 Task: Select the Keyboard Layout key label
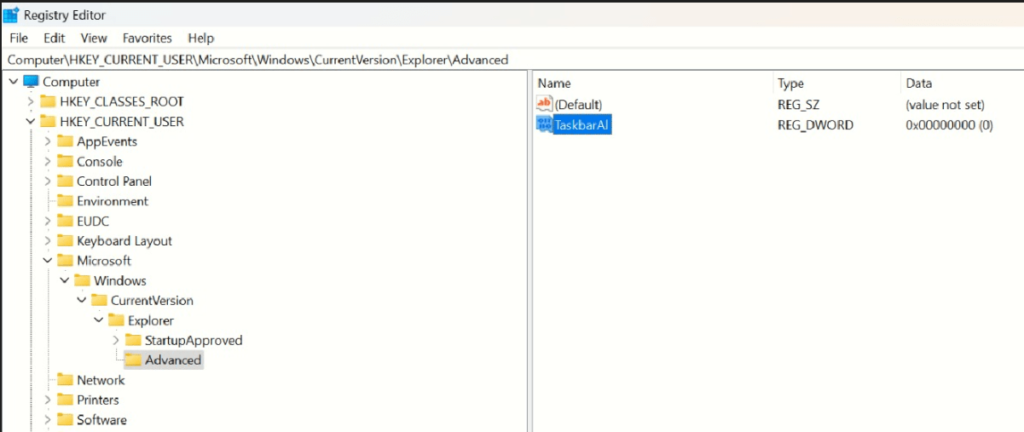pos(124,241)
